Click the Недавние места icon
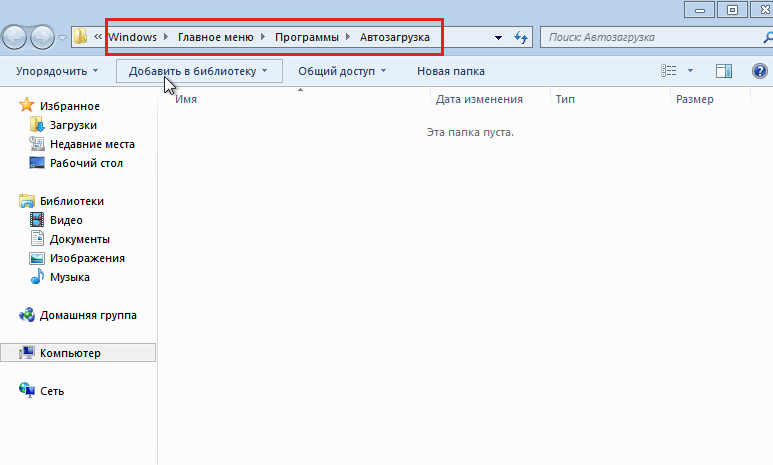Screen dimensions: 773x465 tap(37, 143)
